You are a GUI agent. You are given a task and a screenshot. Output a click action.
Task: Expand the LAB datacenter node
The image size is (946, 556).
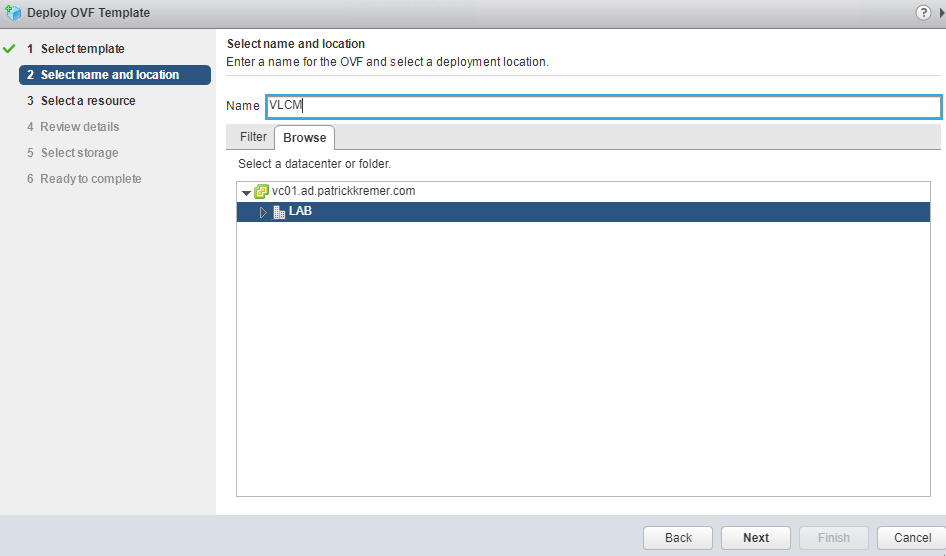pos(264,212)
